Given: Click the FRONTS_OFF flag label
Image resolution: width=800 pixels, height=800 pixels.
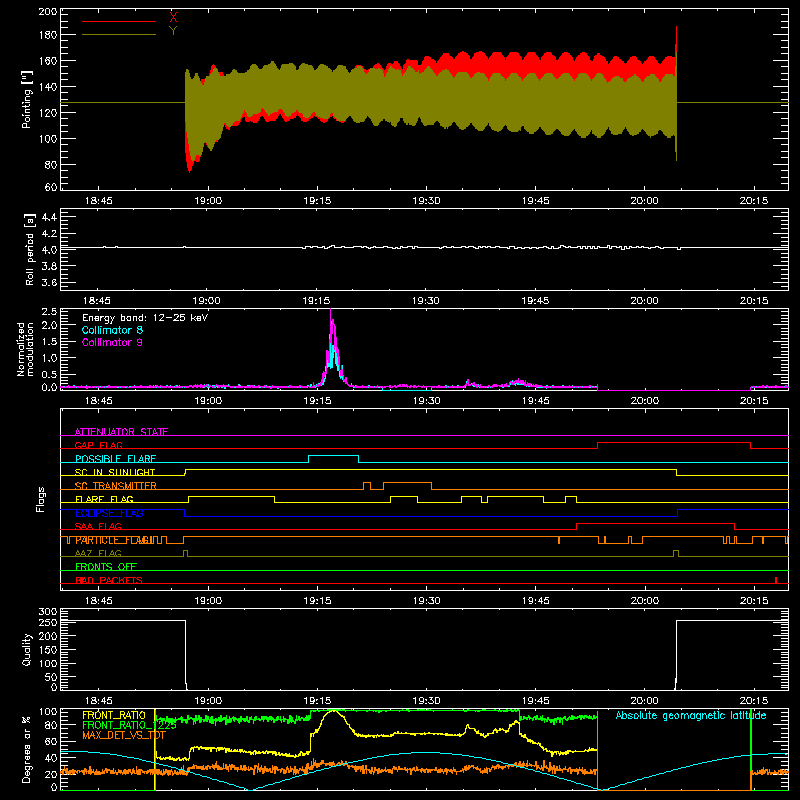Looking at the screenshot, I should pos(106,567).
